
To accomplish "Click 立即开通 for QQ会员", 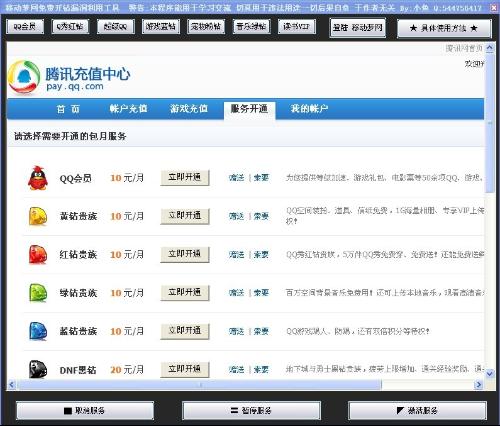I will (185, 178).
